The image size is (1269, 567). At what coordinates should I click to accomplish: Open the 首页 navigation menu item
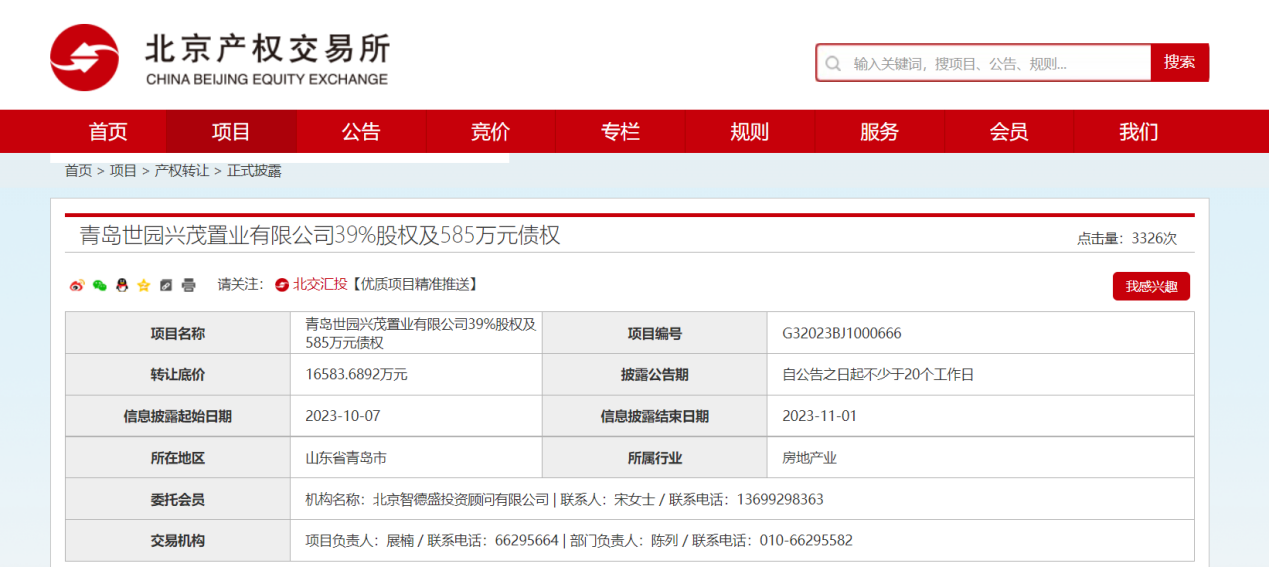click(x=108, y=132)
